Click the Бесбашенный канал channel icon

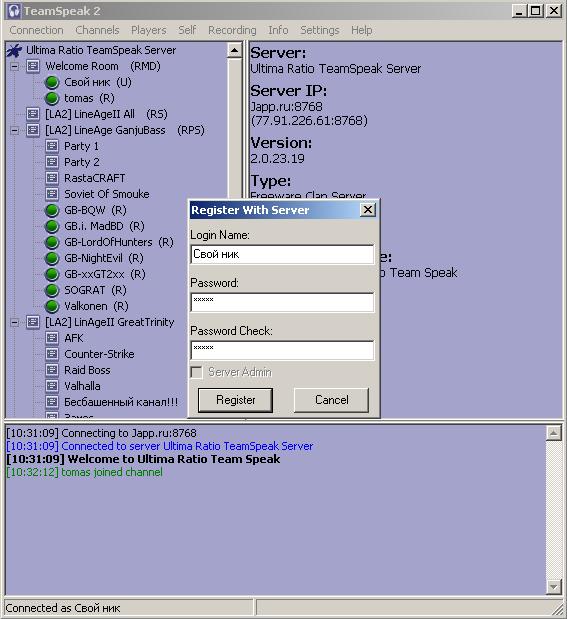tap(52, 402)
